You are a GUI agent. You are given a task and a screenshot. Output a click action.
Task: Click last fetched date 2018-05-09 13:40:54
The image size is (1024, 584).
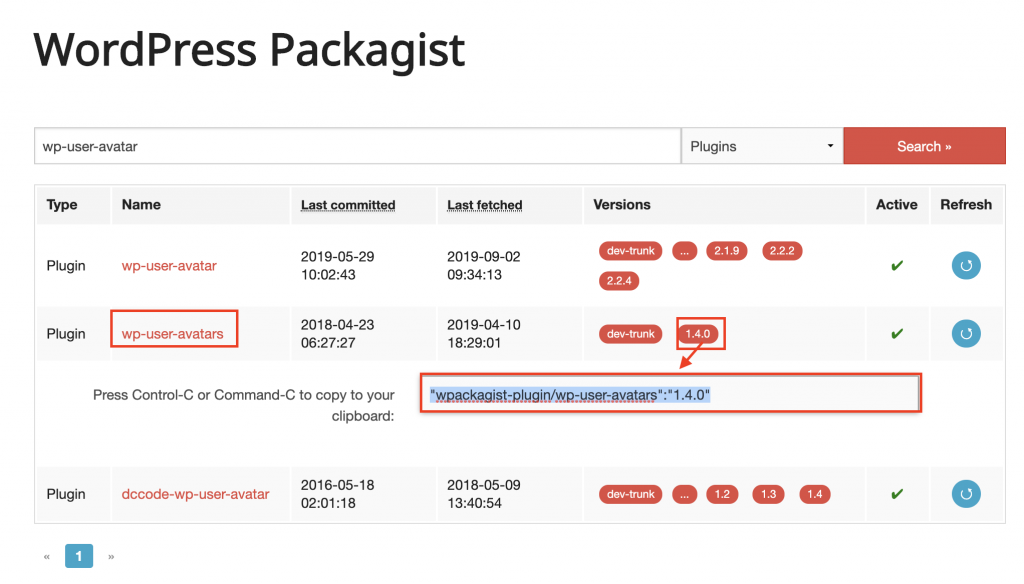(x=484, y=494)
